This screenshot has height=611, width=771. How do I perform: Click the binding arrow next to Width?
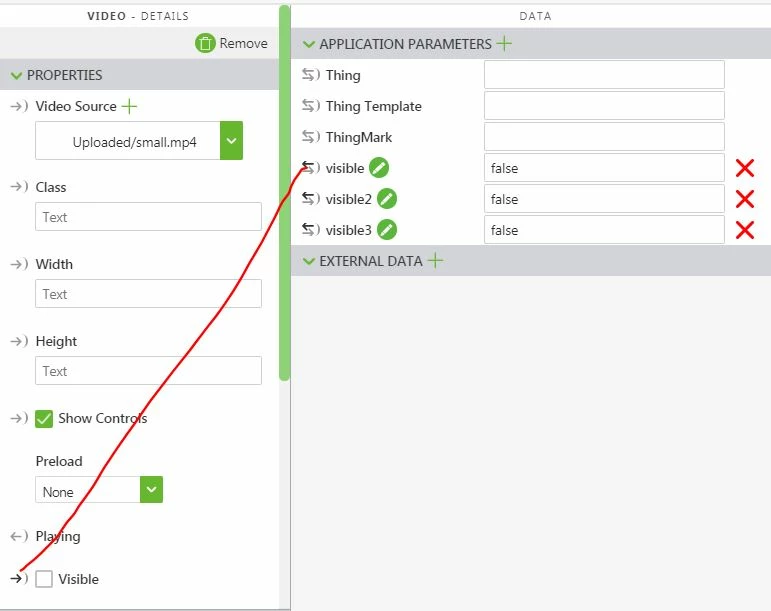coord(19,264)
